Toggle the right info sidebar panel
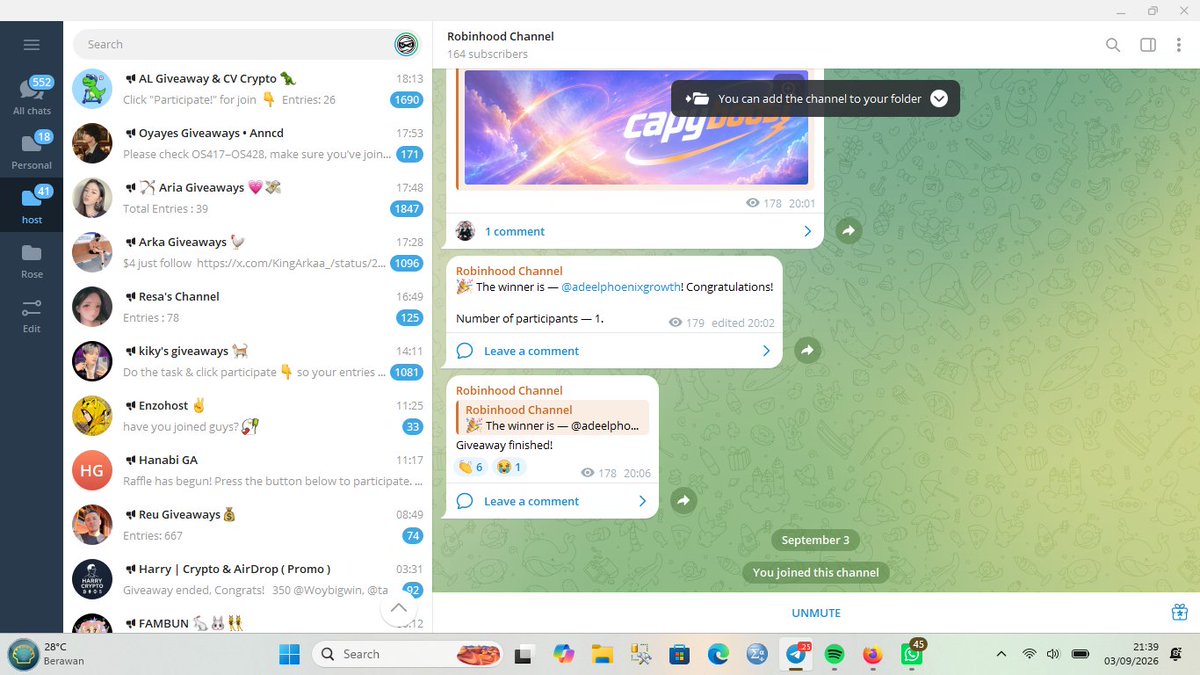The height and width of the screenshot is (675, 1200). click(x=1148, y=45)
